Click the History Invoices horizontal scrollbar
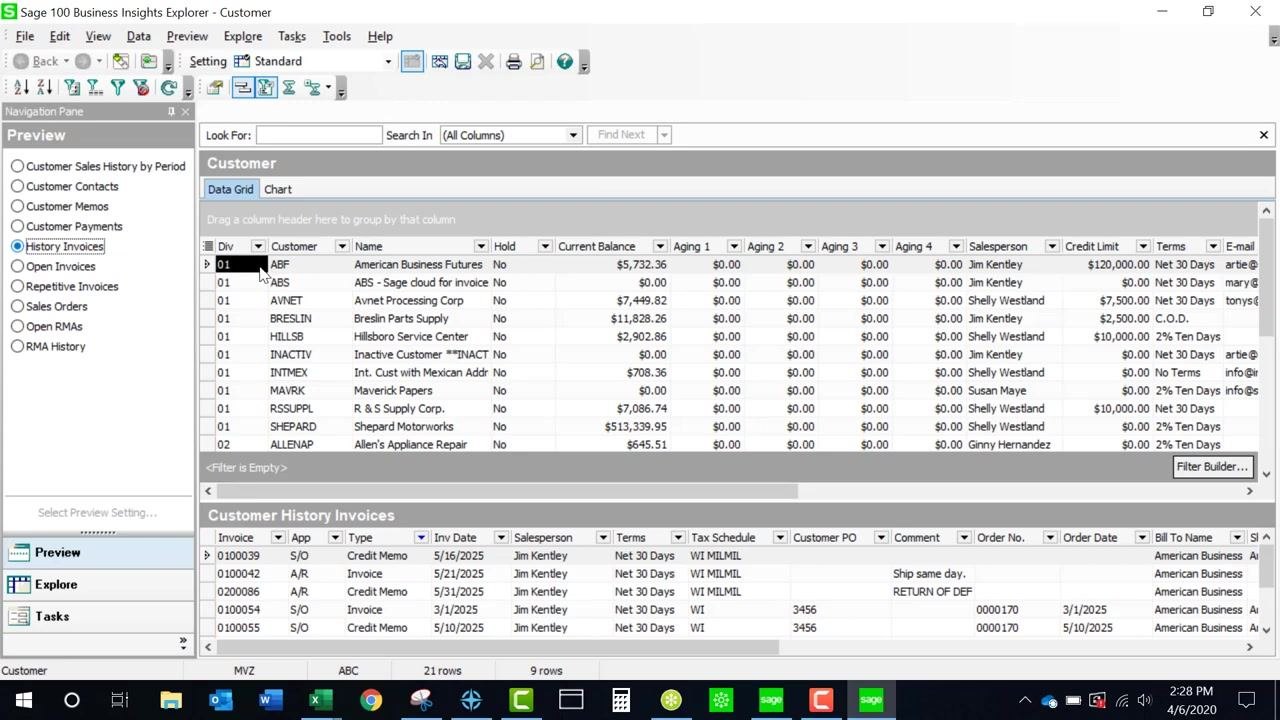The height and width of the screenshot is (720, 1280). point(498,647)
